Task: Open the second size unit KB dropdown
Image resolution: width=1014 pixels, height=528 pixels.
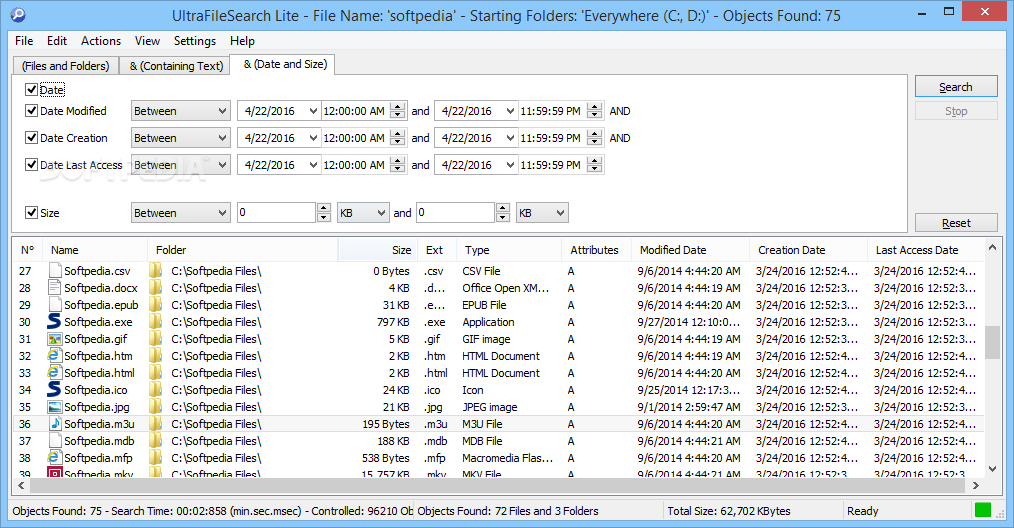Action: 542,213
